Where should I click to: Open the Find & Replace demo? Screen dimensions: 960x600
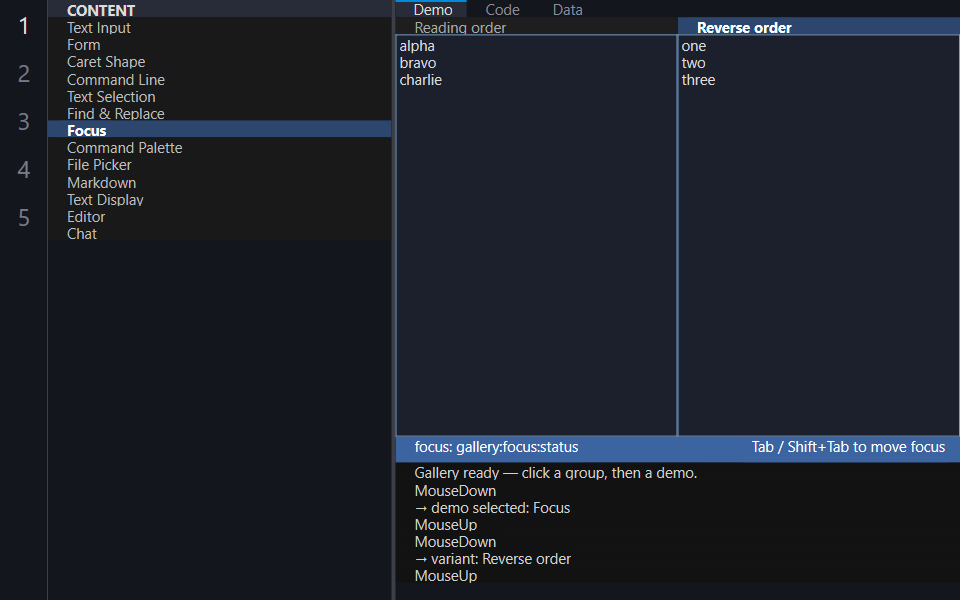pyautogui.click(x=219, y=114)
